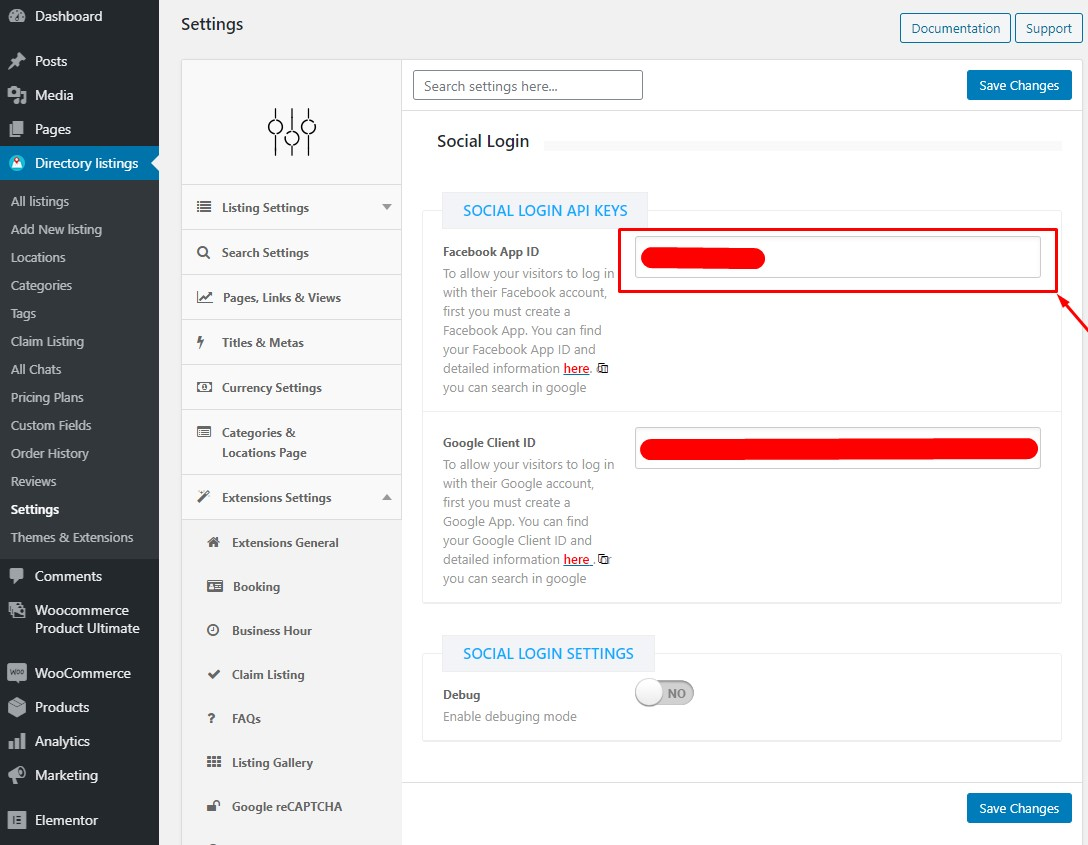Click the Elementor icon

pos(17,820)
